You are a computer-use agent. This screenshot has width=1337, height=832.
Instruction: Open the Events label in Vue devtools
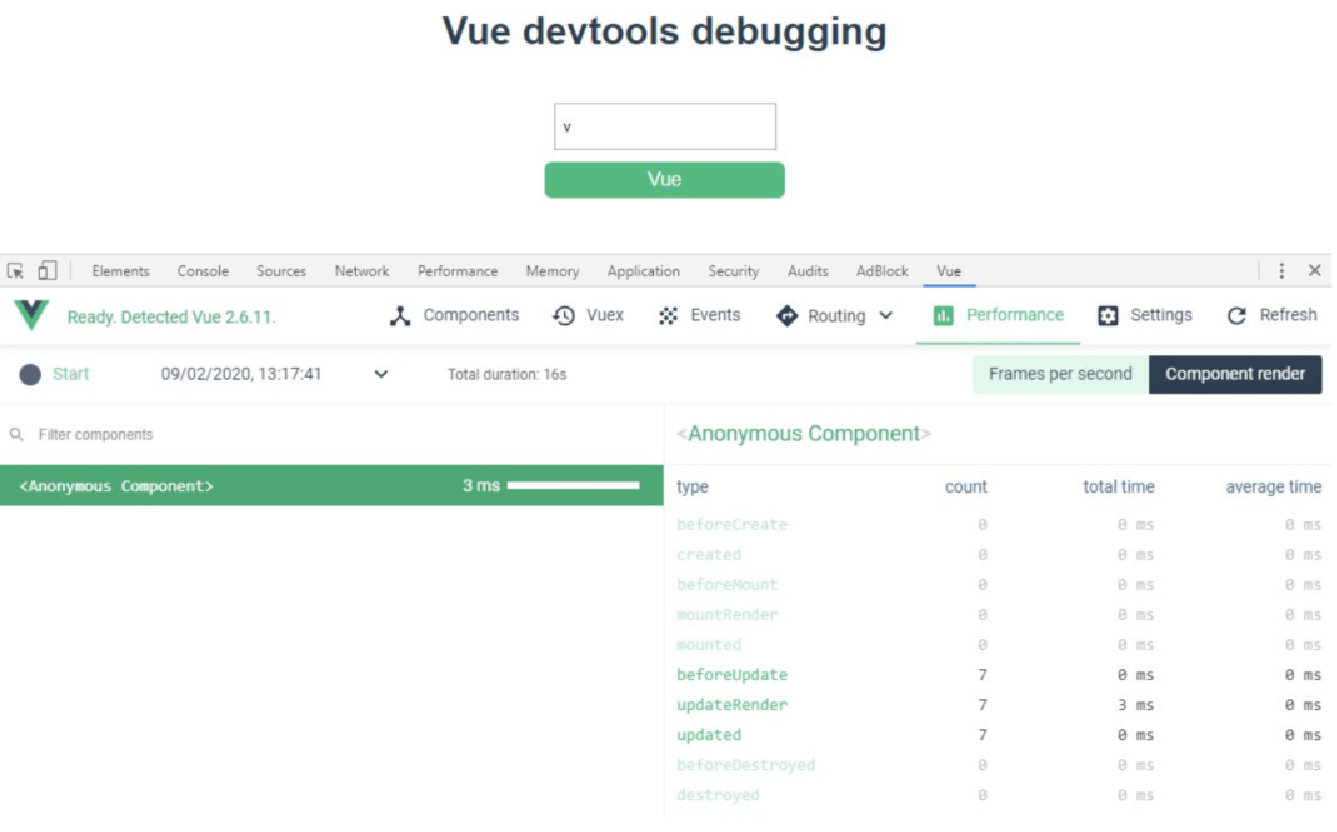[715, 315]
